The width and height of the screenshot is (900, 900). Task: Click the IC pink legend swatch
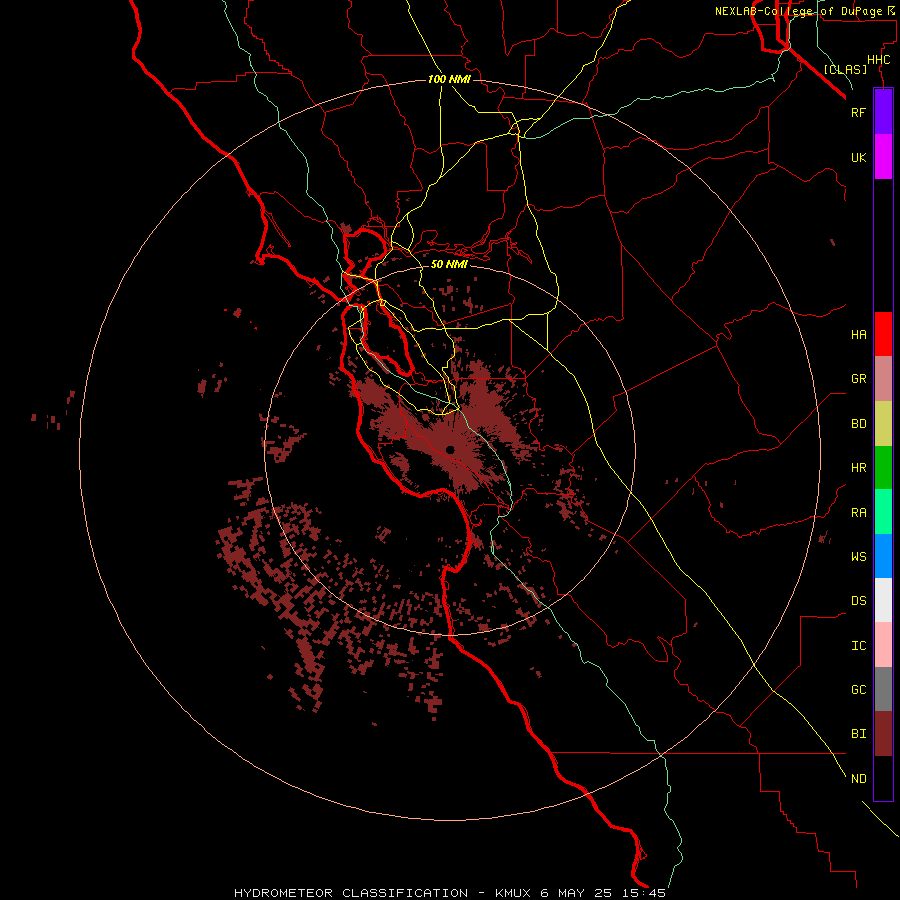[883, 645]
